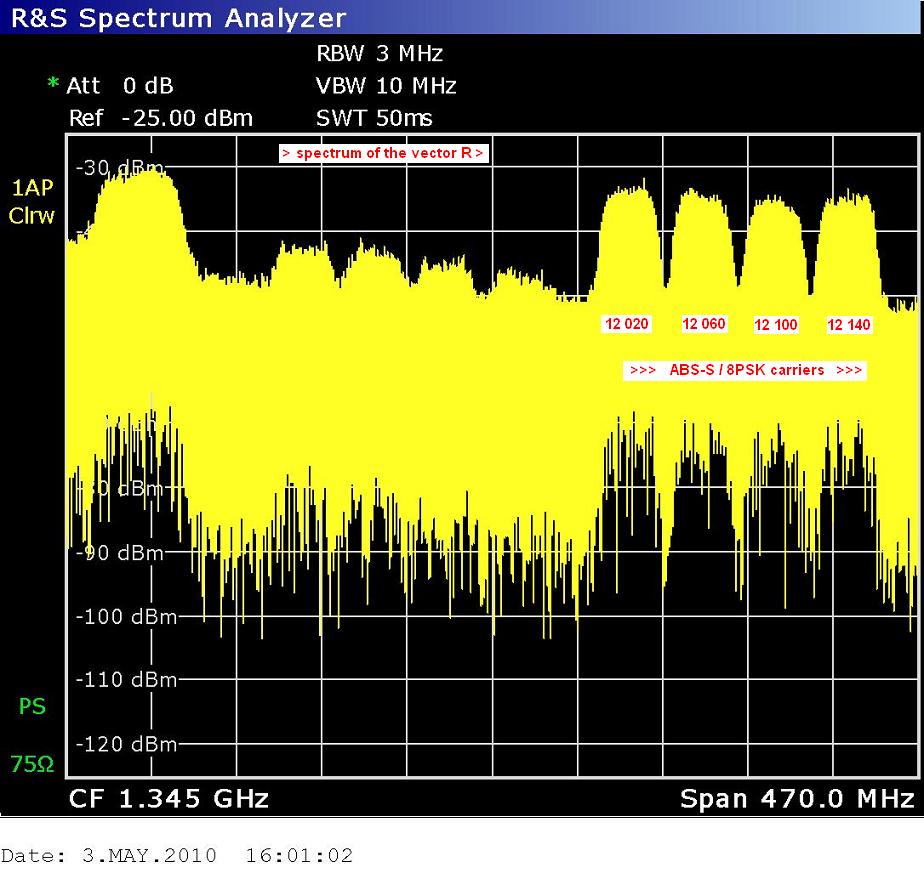
Task: Click the Ref -25.00 dBm reference level
Action: [160, 118]
